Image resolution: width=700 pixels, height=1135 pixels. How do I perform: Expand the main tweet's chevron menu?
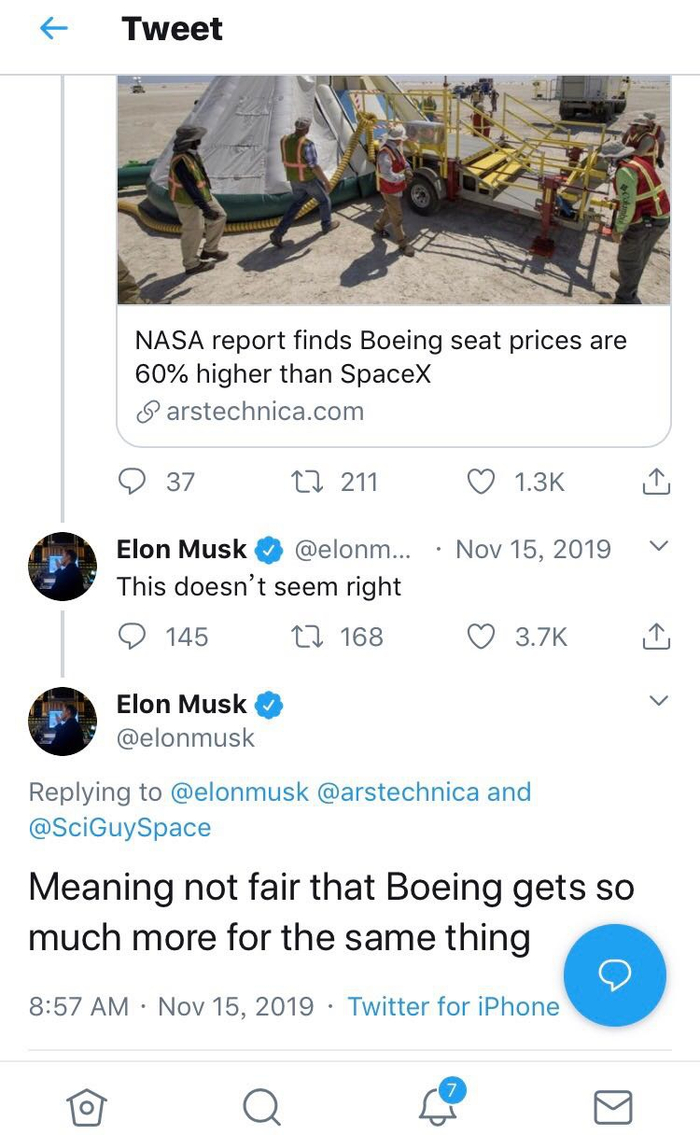(x=657, y=701)
